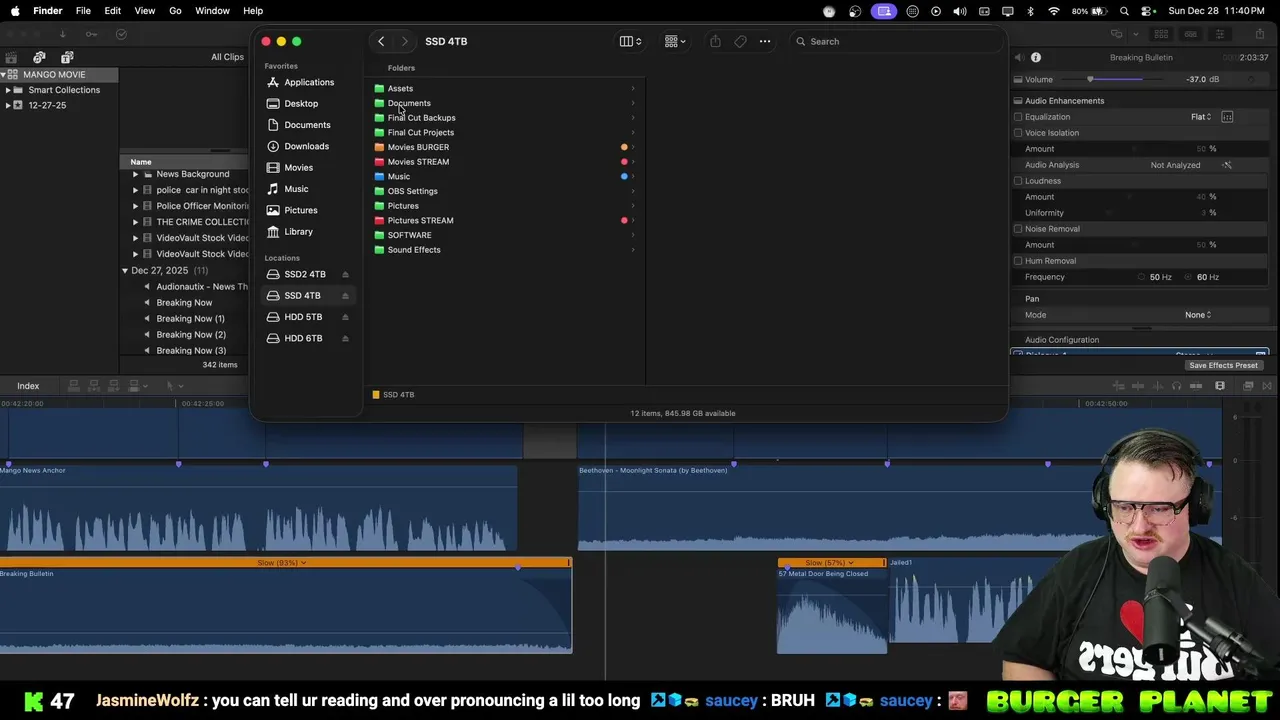Image resolution: width=1280 pixels, height=720 pixels.
Task: Select the Assets folder
Action: (505, 88)
